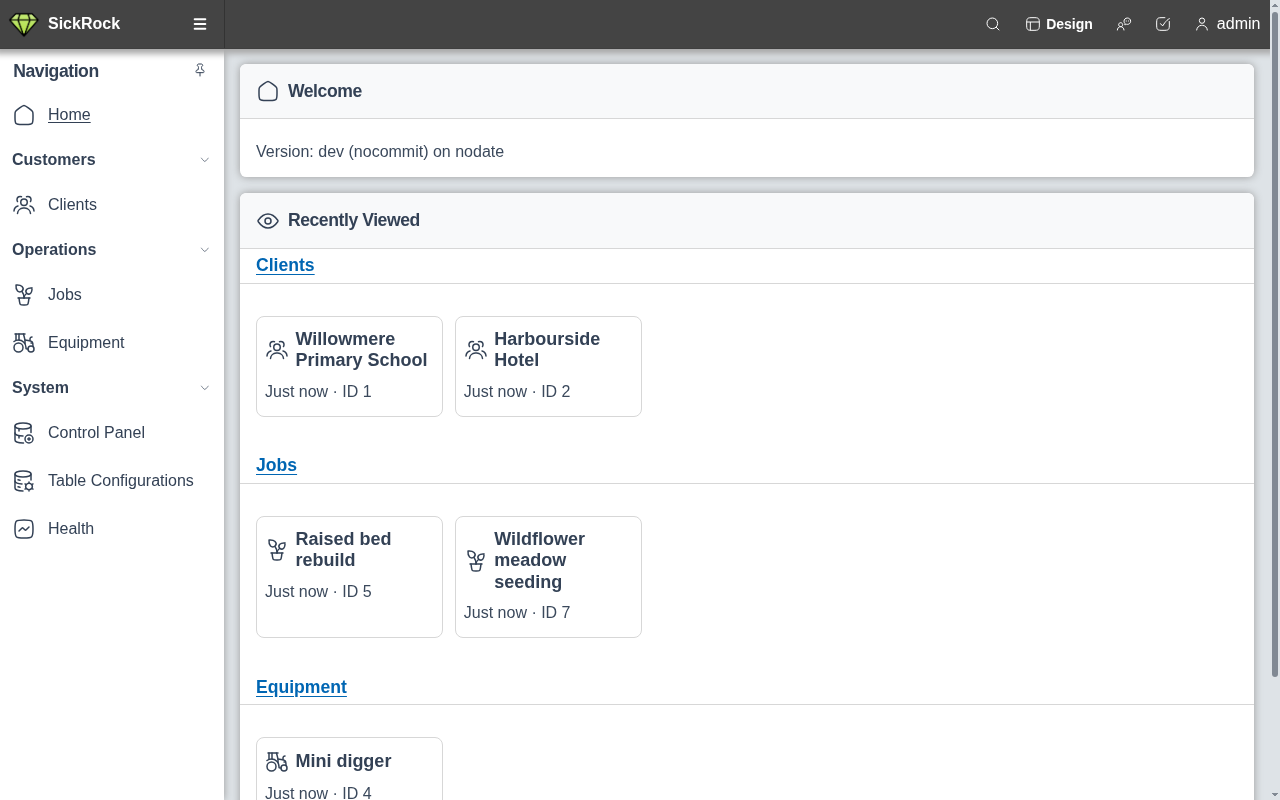Open the Wildflower meadow seeding card
The height and width of the screenshot is (800, 1280).
pos(548,577)
